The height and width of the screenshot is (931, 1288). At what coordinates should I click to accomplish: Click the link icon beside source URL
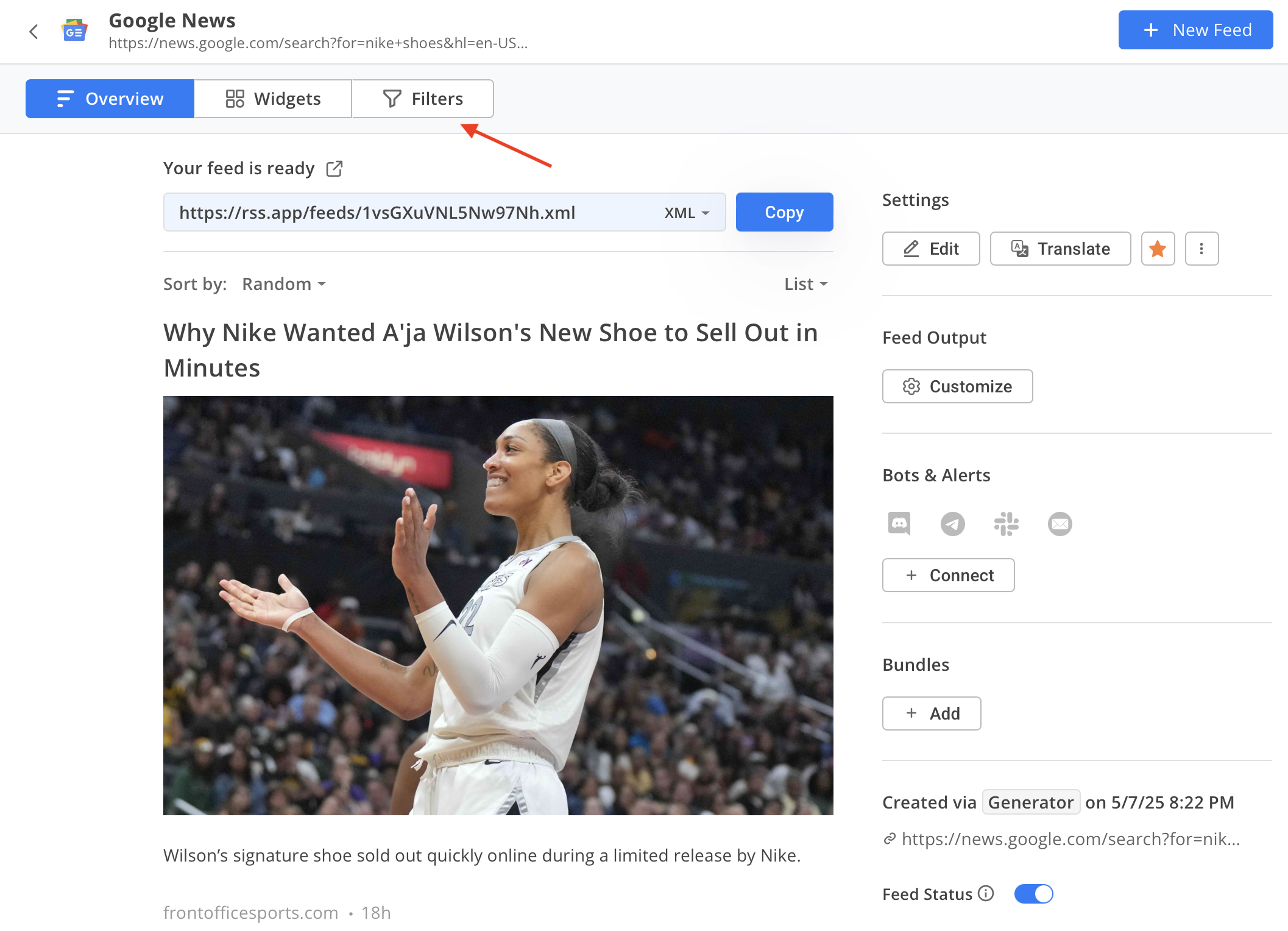coord(890,839)
